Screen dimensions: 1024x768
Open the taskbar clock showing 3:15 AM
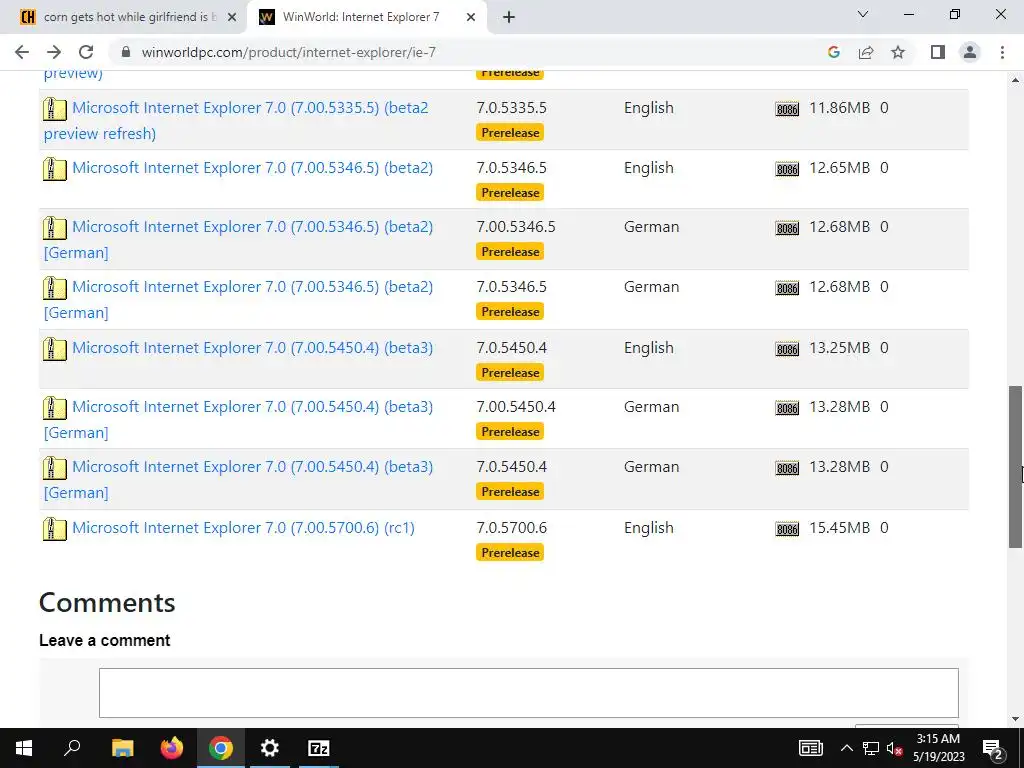click(938, 748)
